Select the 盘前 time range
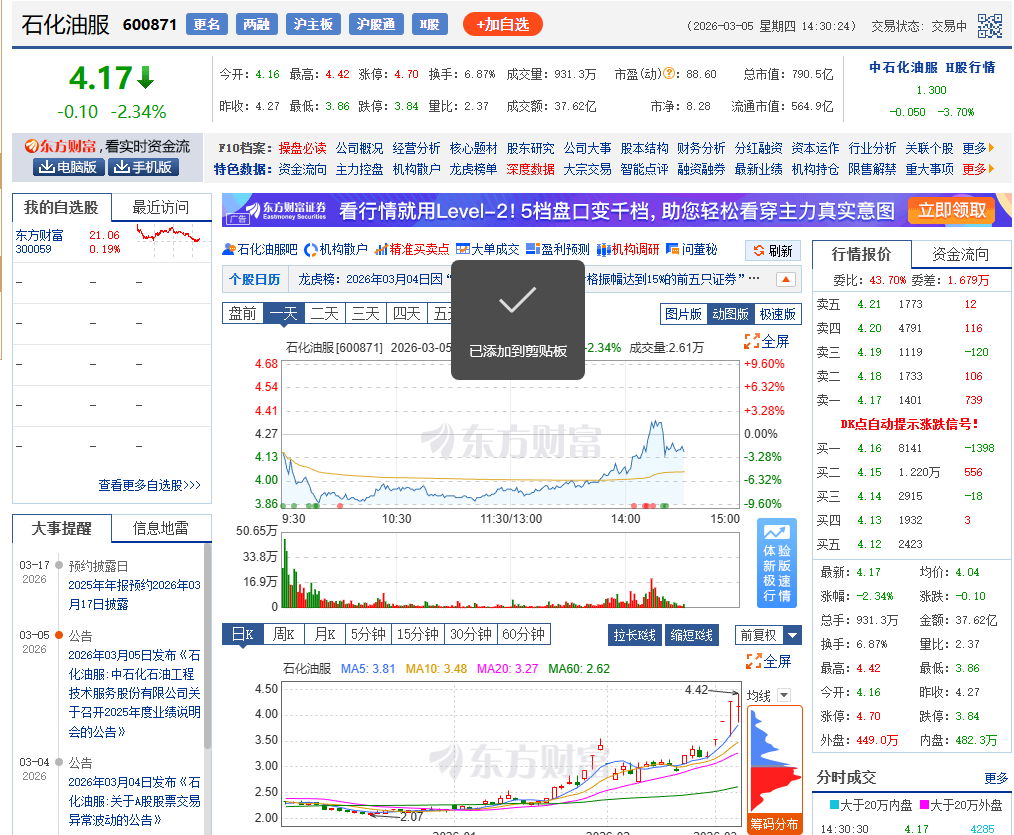1014x835 pixels. (x=243, y=314)
